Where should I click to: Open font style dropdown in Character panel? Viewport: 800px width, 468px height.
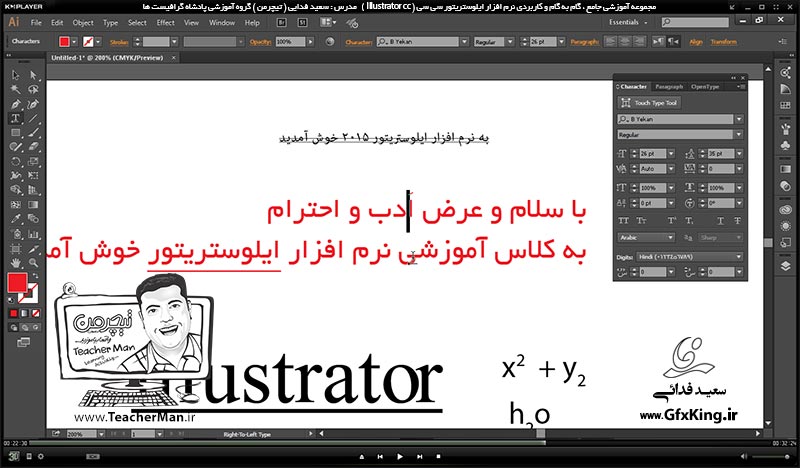[739, 135]
